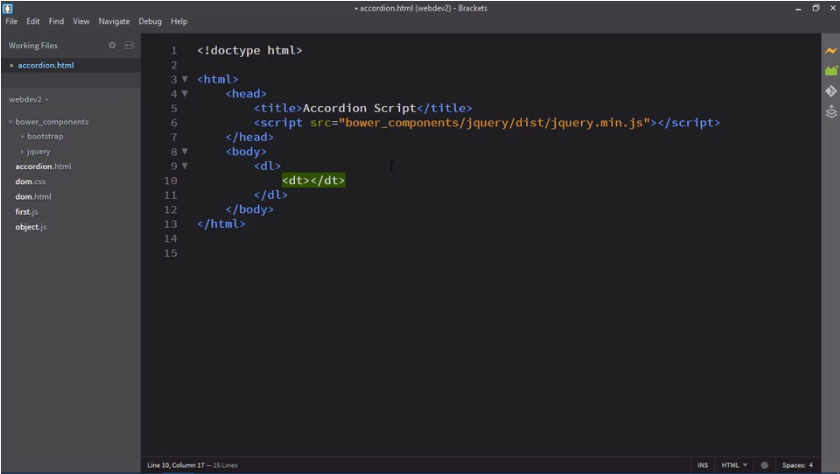Open the Navigate menu

click(x=114, y=21)
